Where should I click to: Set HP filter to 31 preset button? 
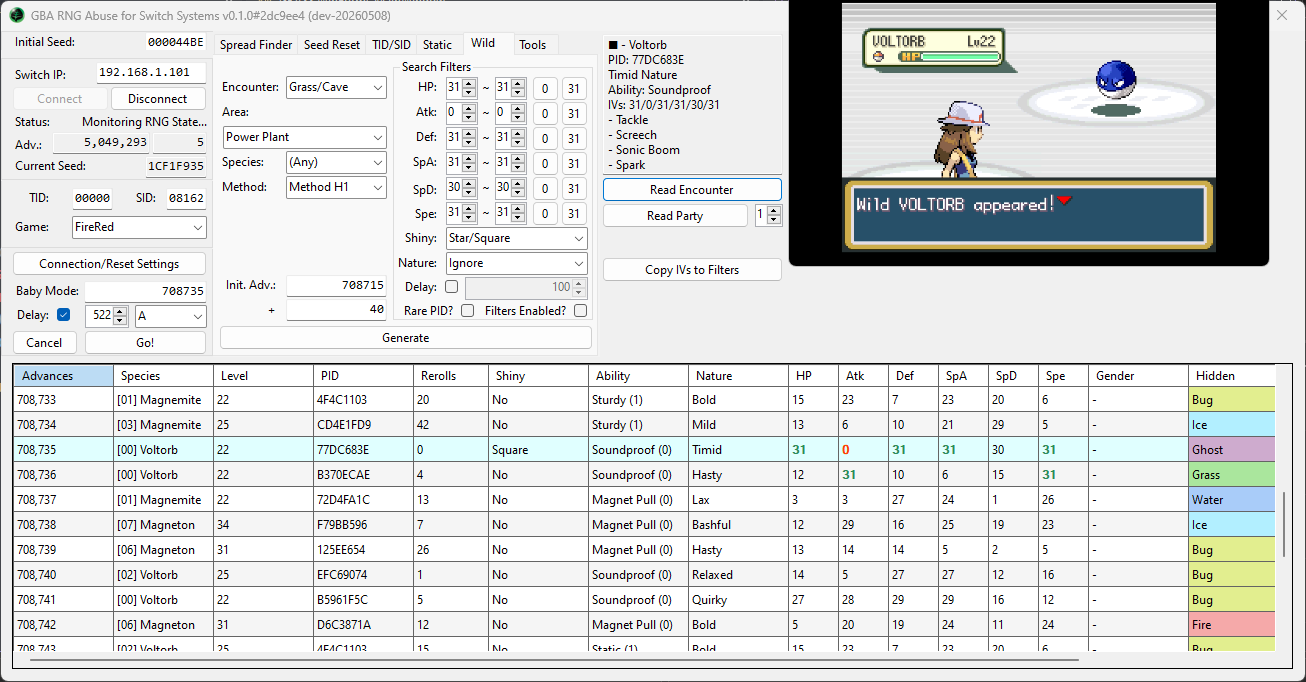pyautogui.click(x=574, y=88)
